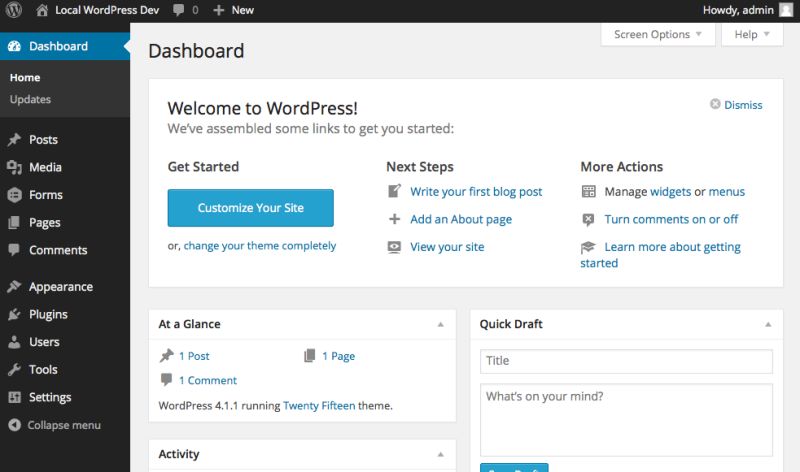Image resolution: width=800 pixels, height=472 pixels.
Task: Follow change your theme completely link
Action: [x=260, y=245]
